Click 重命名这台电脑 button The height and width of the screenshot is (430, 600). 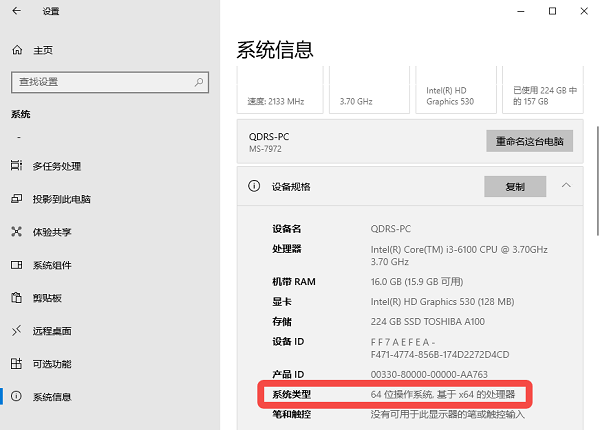pos(530,141)
